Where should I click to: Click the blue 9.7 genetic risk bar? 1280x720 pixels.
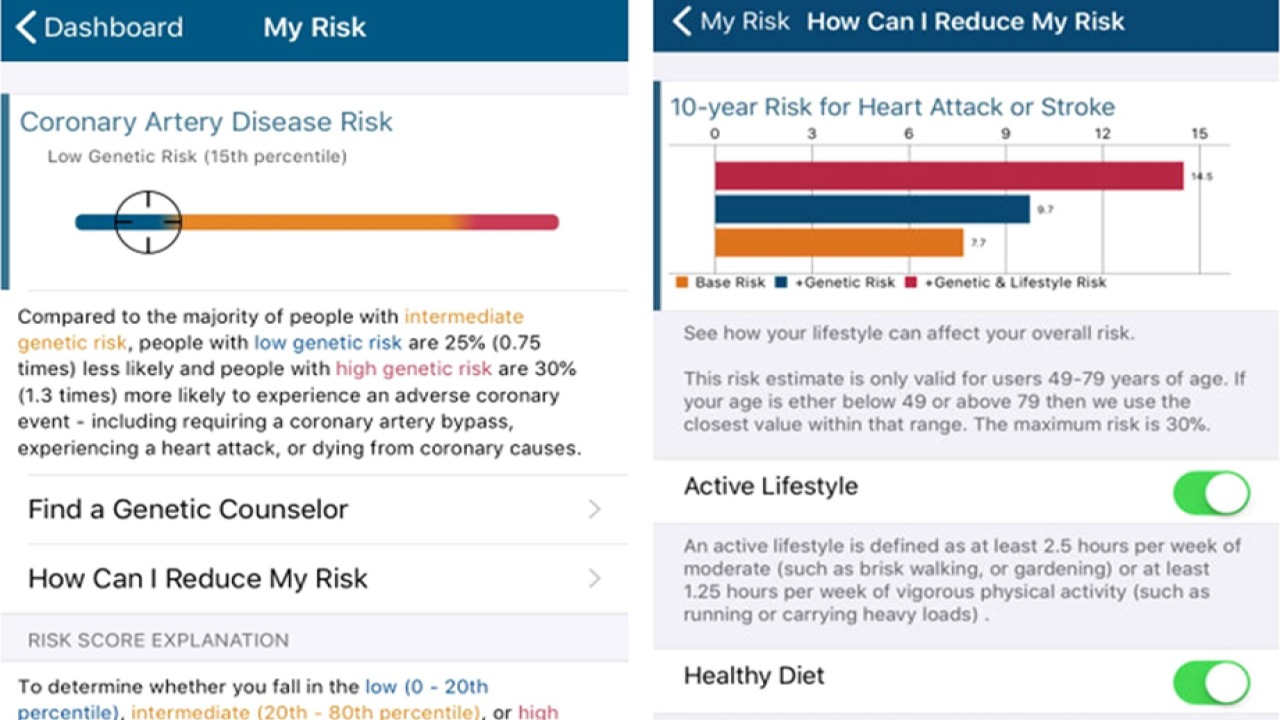(x=871, y=209)
